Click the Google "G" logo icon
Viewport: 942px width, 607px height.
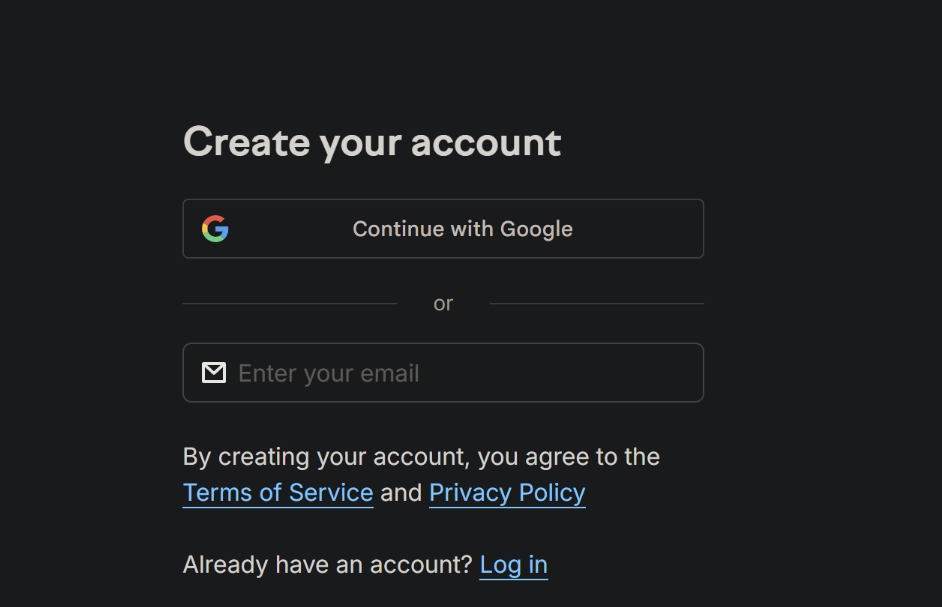point(215,229)
